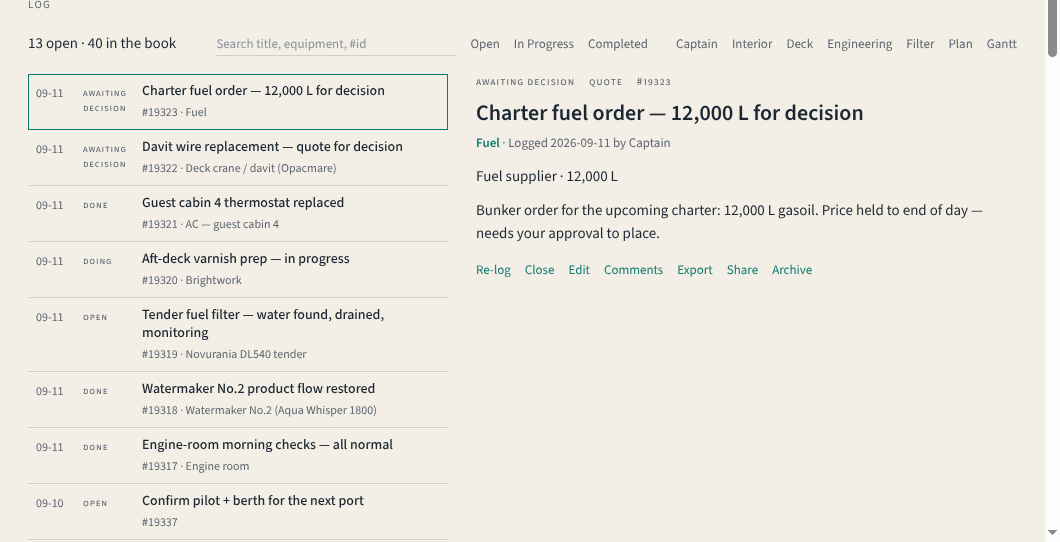
Task: Click the Fuel equipment link in detail
Action: [x=487, y=143]
